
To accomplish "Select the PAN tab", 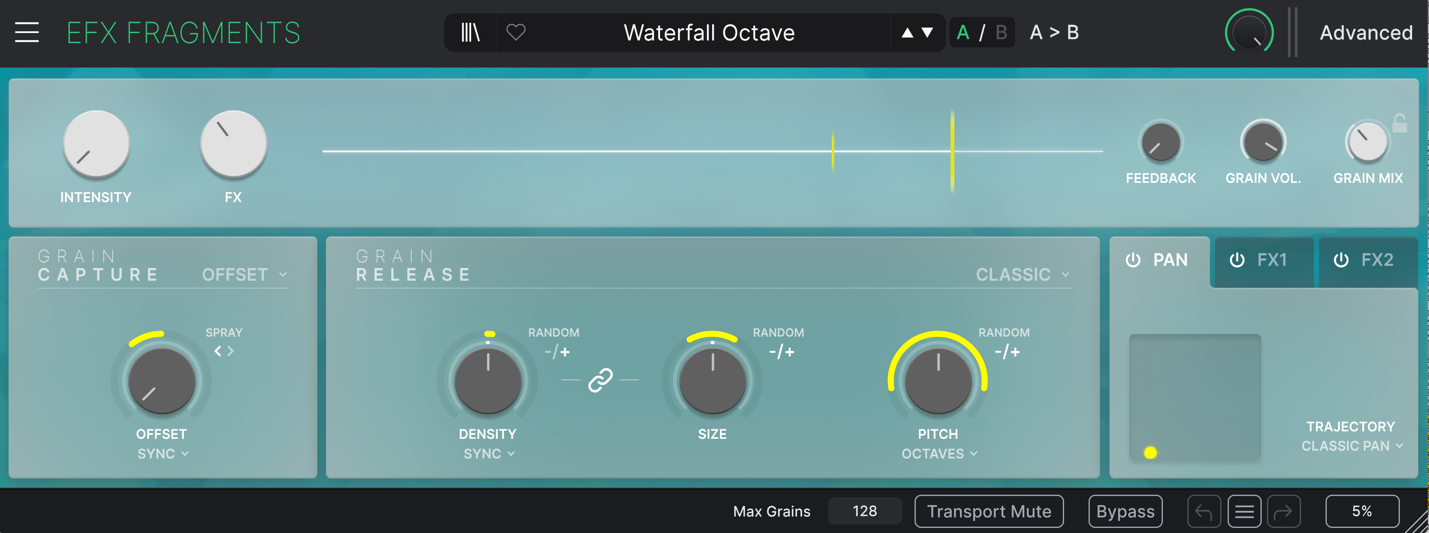I will [x=1160, y=260].
